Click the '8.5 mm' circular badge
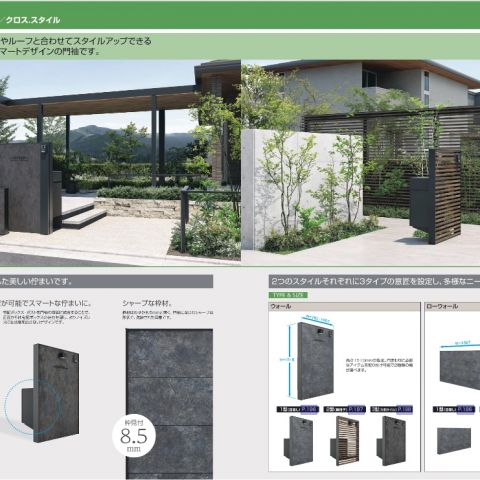This screenshot has width=480, height=480. click(134, 435)
